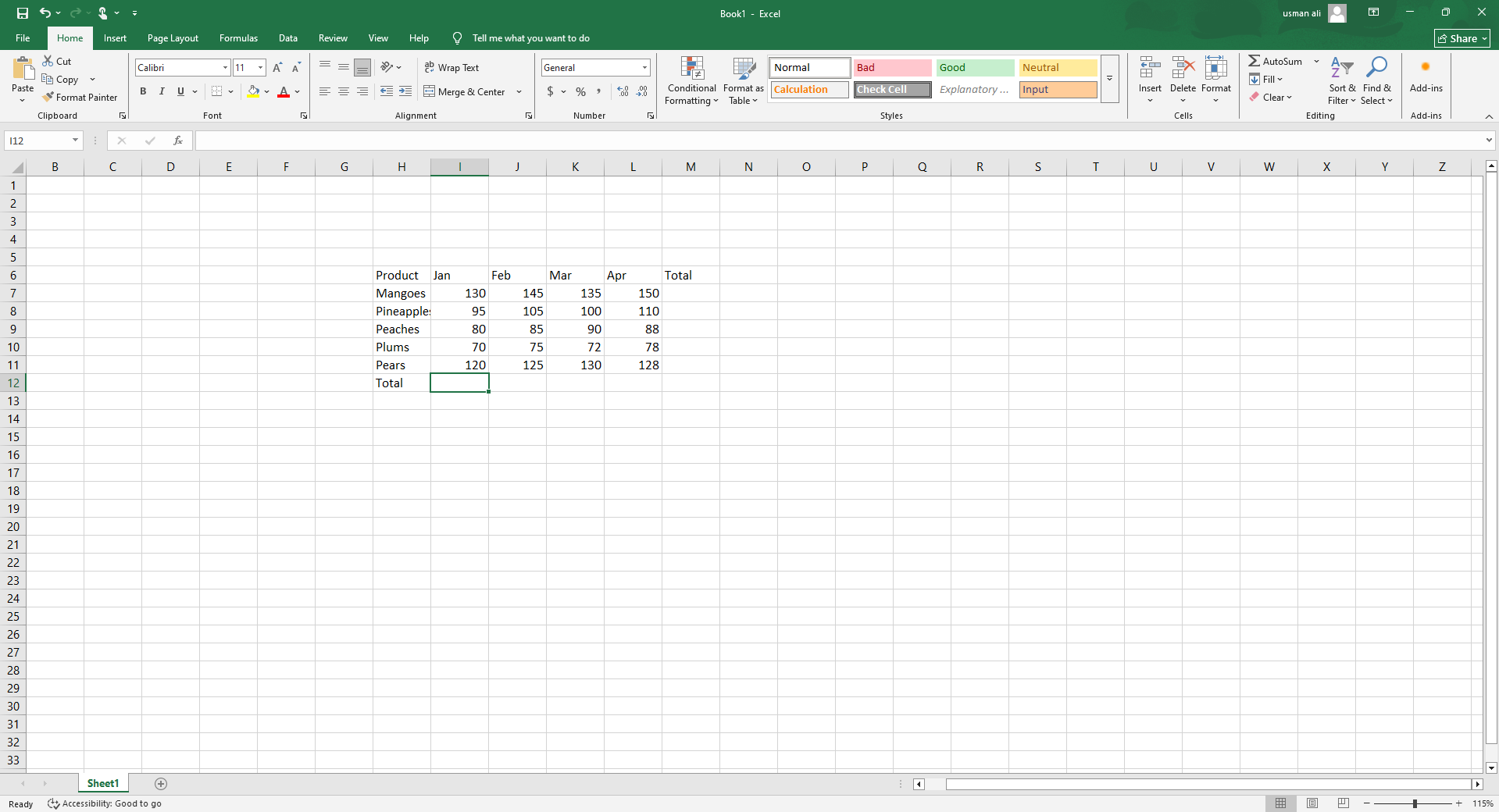This screenshot has height=812, width=1499.
Task: Click the Insert Function fx icon
Action: [x=178, y=141]
